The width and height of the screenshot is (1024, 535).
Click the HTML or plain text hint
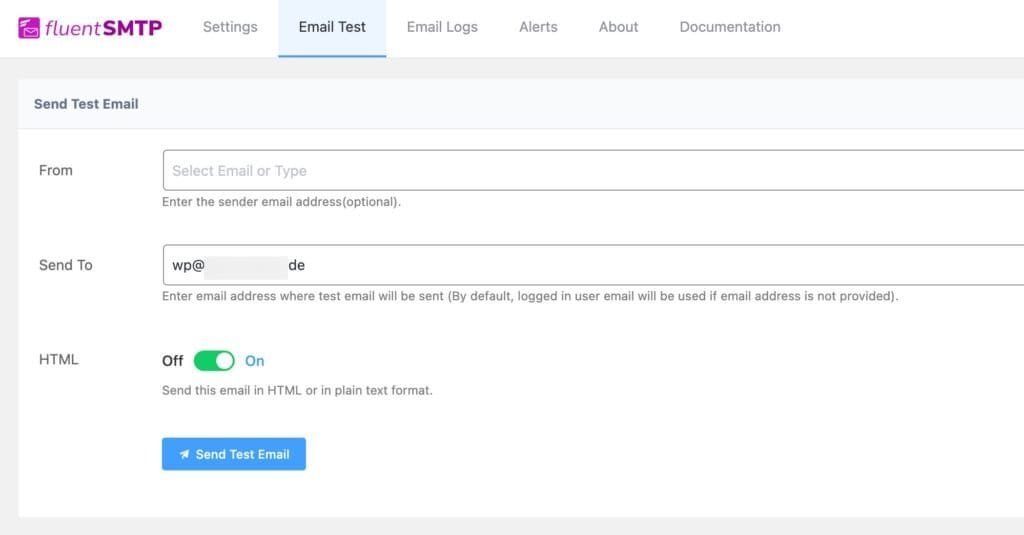click(297, 391)
